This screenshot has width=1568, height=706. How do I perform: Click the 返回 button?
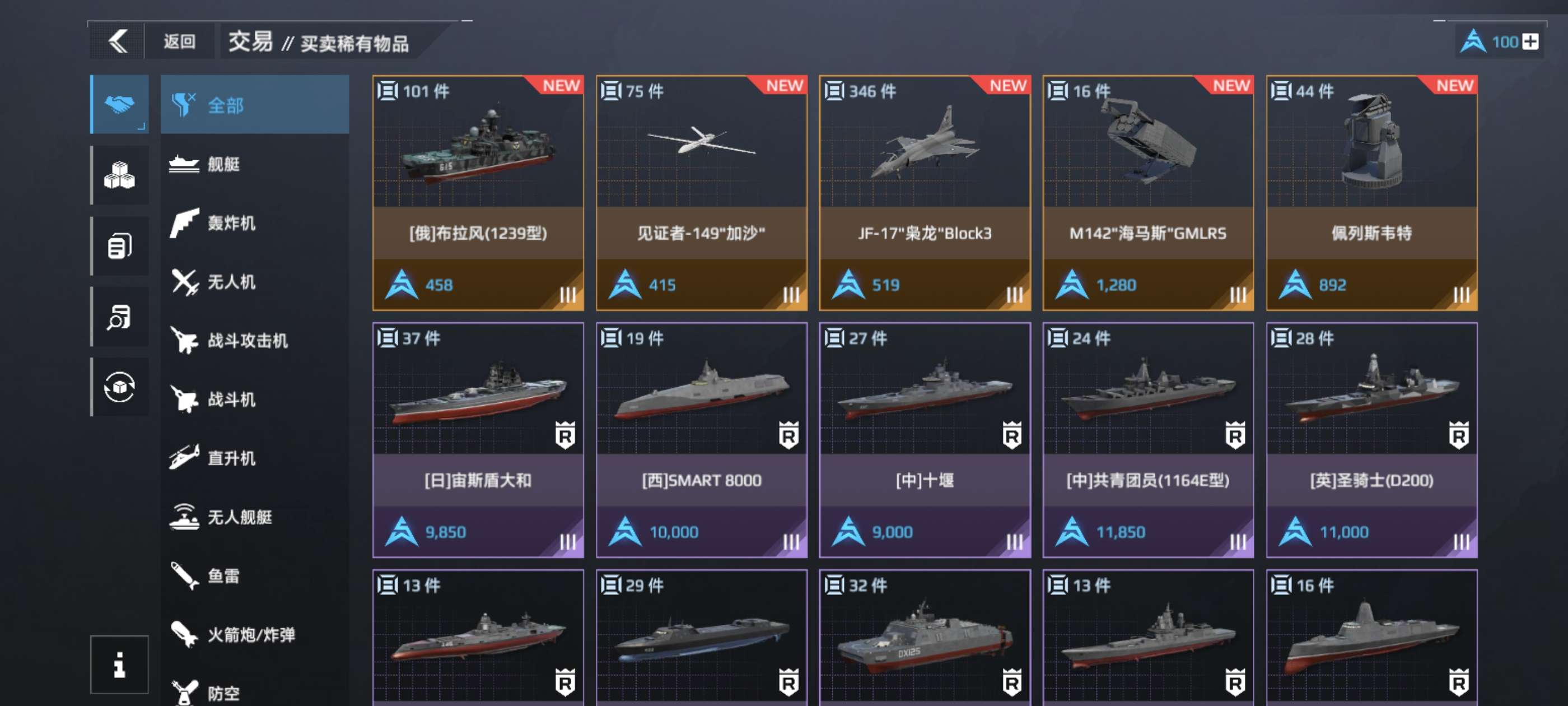pos(180,41)
